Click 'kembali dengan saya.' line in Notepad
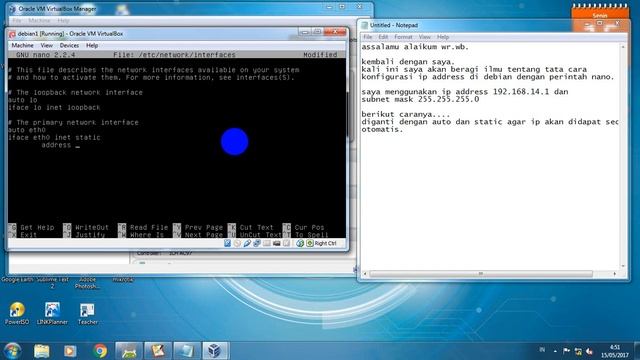 [408, 62]
